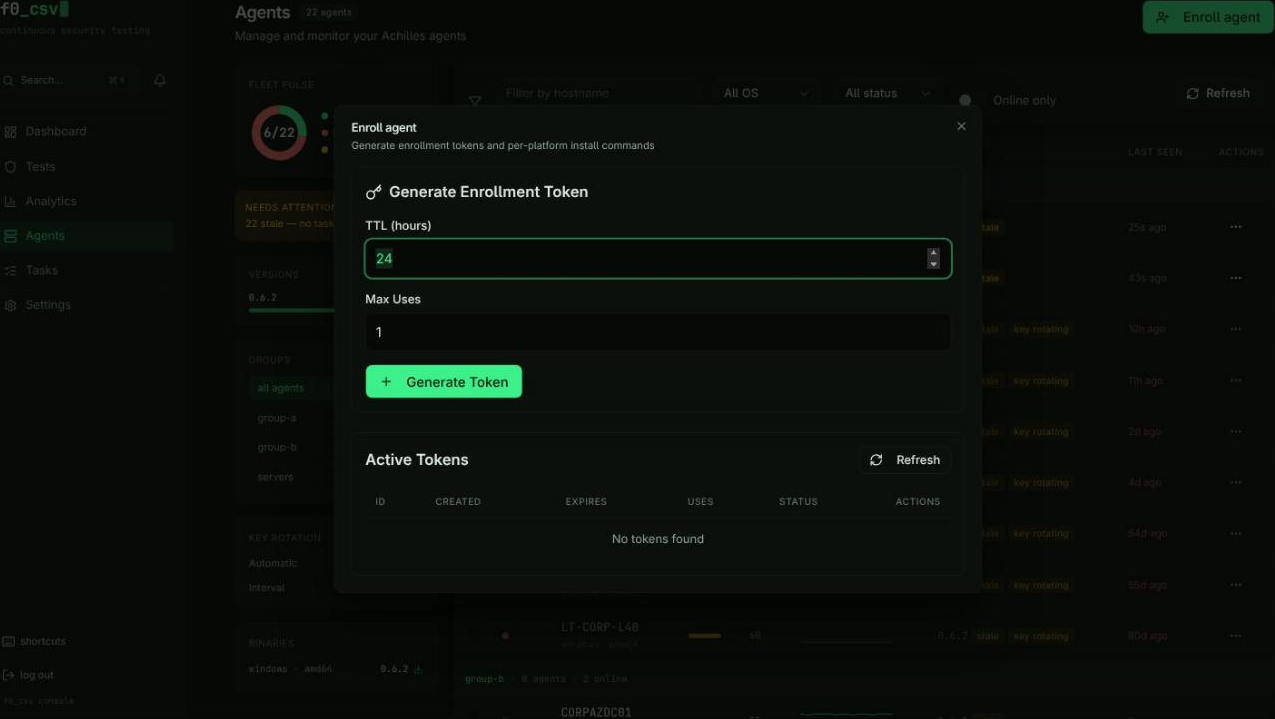Select the 'all agents' group
This screenshot has width=1275, height=719.
[281, 388]
